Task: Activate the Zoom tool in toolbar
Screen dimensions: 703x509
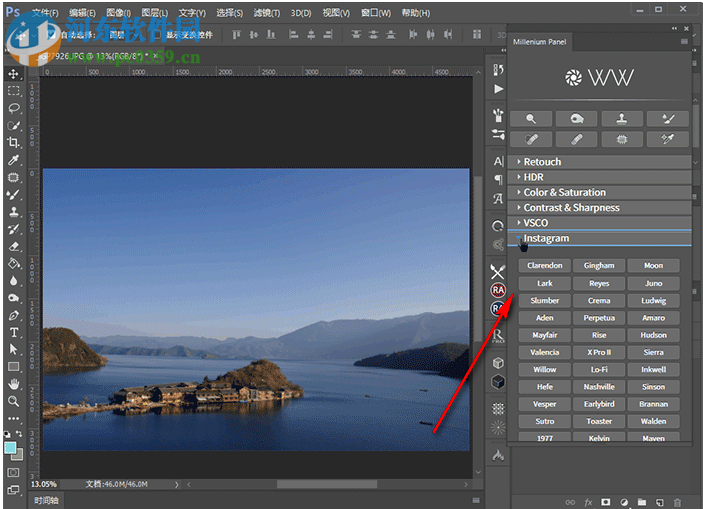Action: click(14, 401)
